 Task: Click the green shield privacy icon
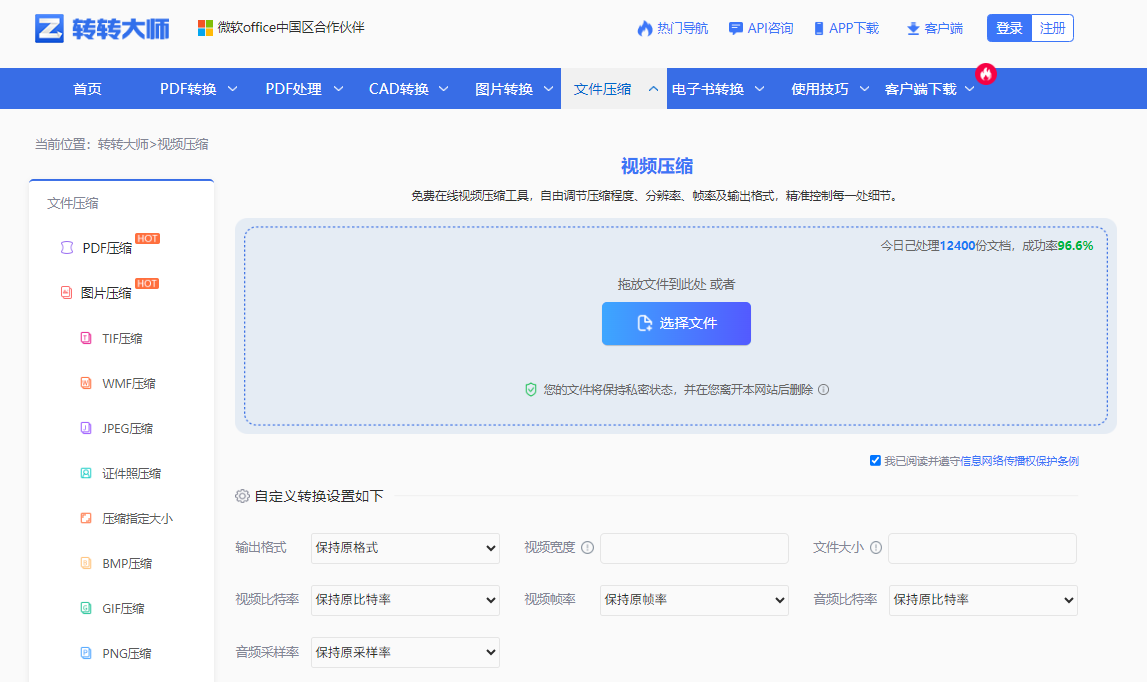531,389
